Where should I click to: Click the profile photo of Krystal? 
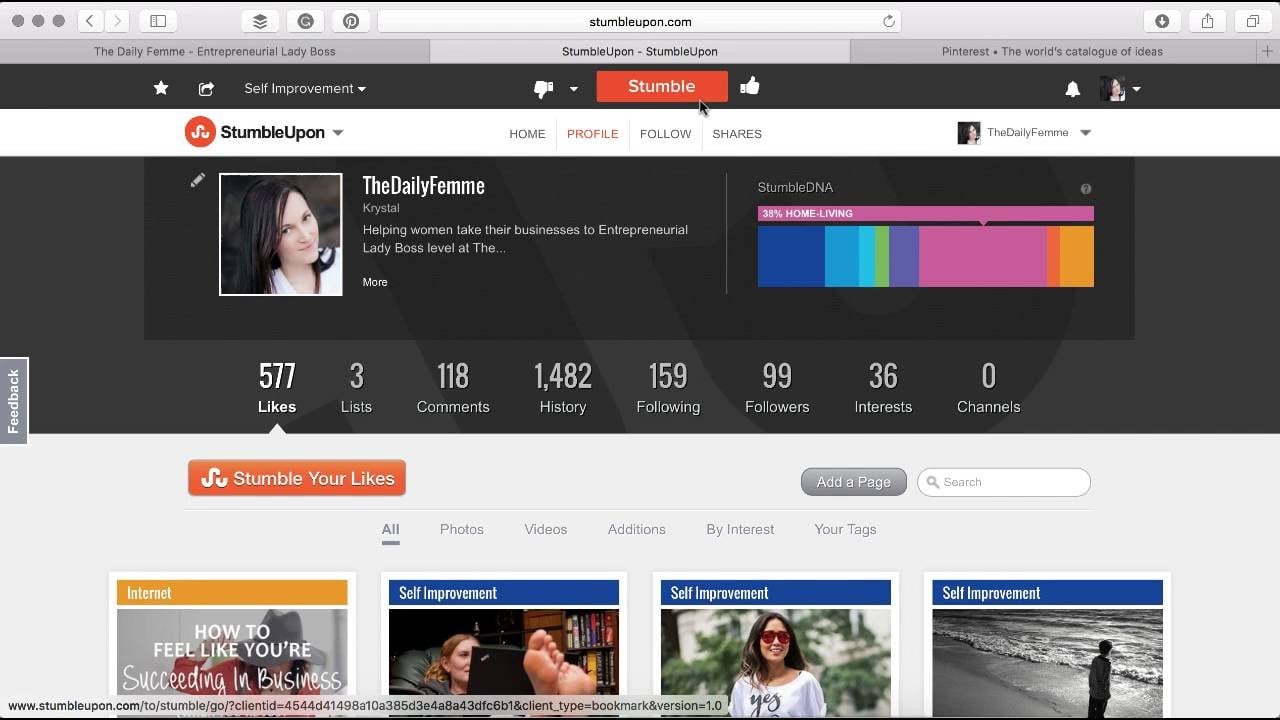click(281, 235)
